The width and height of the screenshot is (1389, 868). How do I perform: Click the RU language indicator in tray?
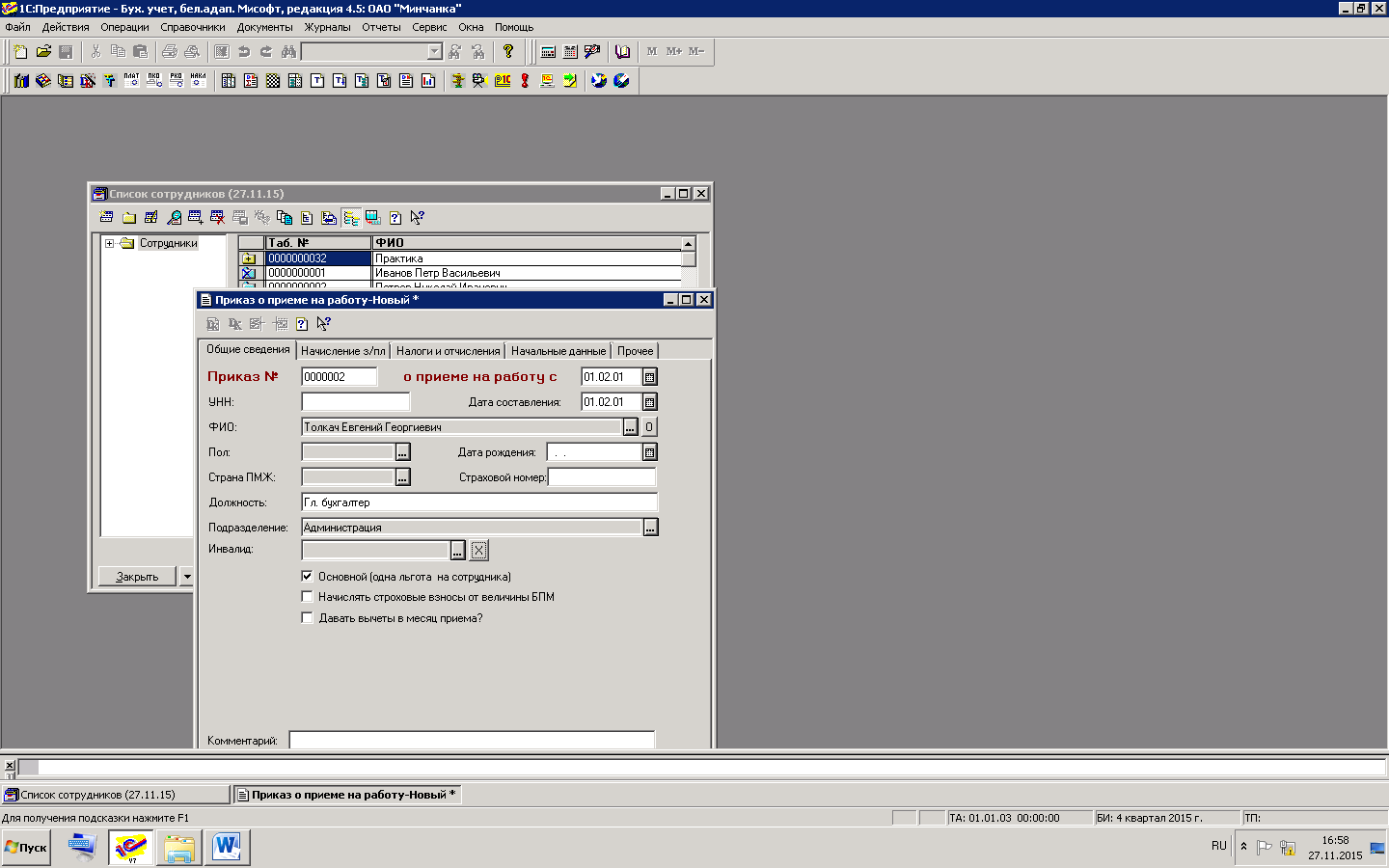tap(1219, 846)
